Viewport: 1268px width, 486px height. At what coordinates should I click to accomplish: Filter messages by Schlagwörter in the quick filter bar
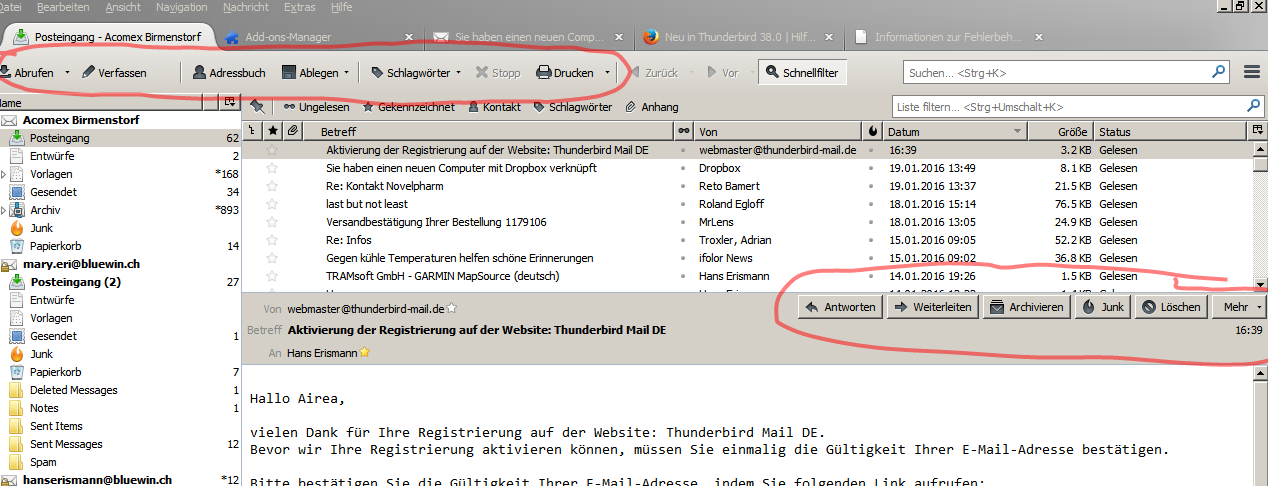click(x=573, y=107)
